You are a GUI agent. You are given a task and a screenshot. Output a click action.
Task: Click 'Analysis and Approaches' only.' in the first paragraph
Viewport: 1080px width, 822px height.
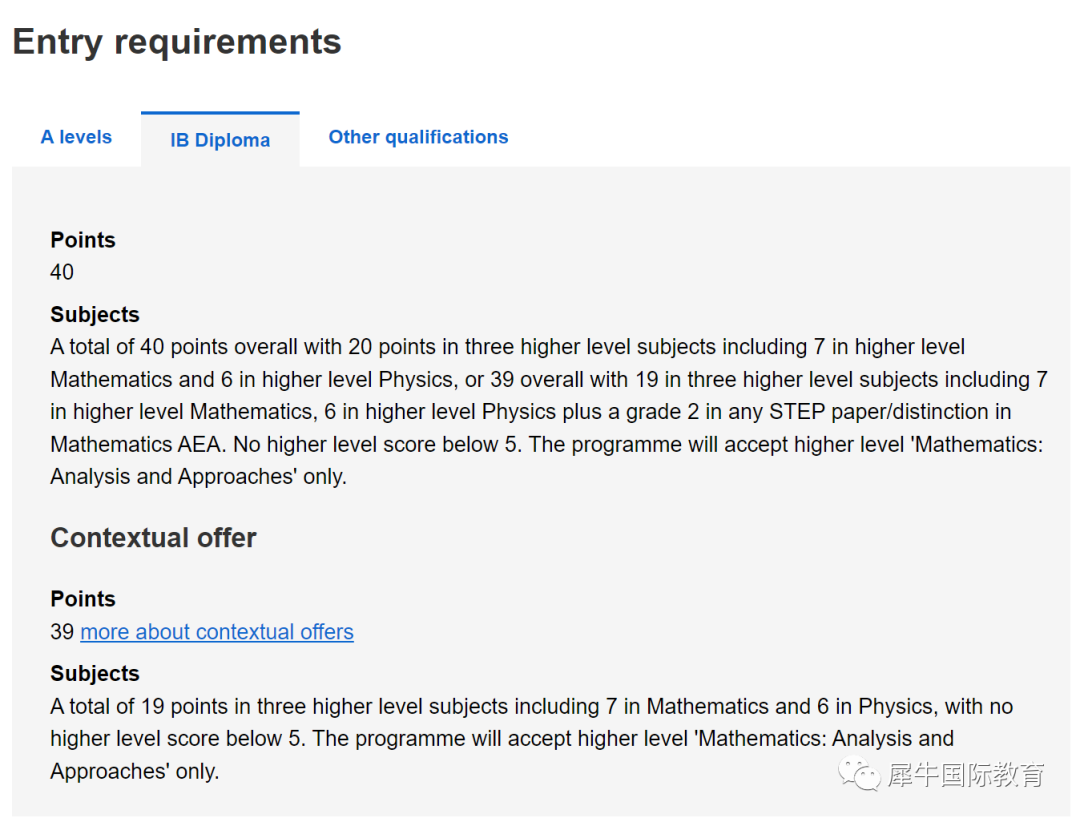click(198, 477)
